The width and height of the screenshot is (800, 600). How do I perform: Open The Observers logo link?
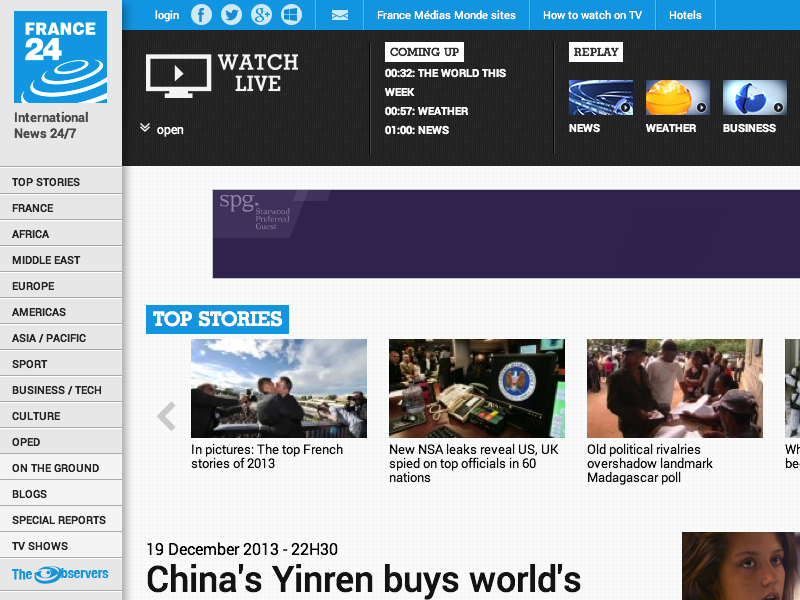(60, 574)
